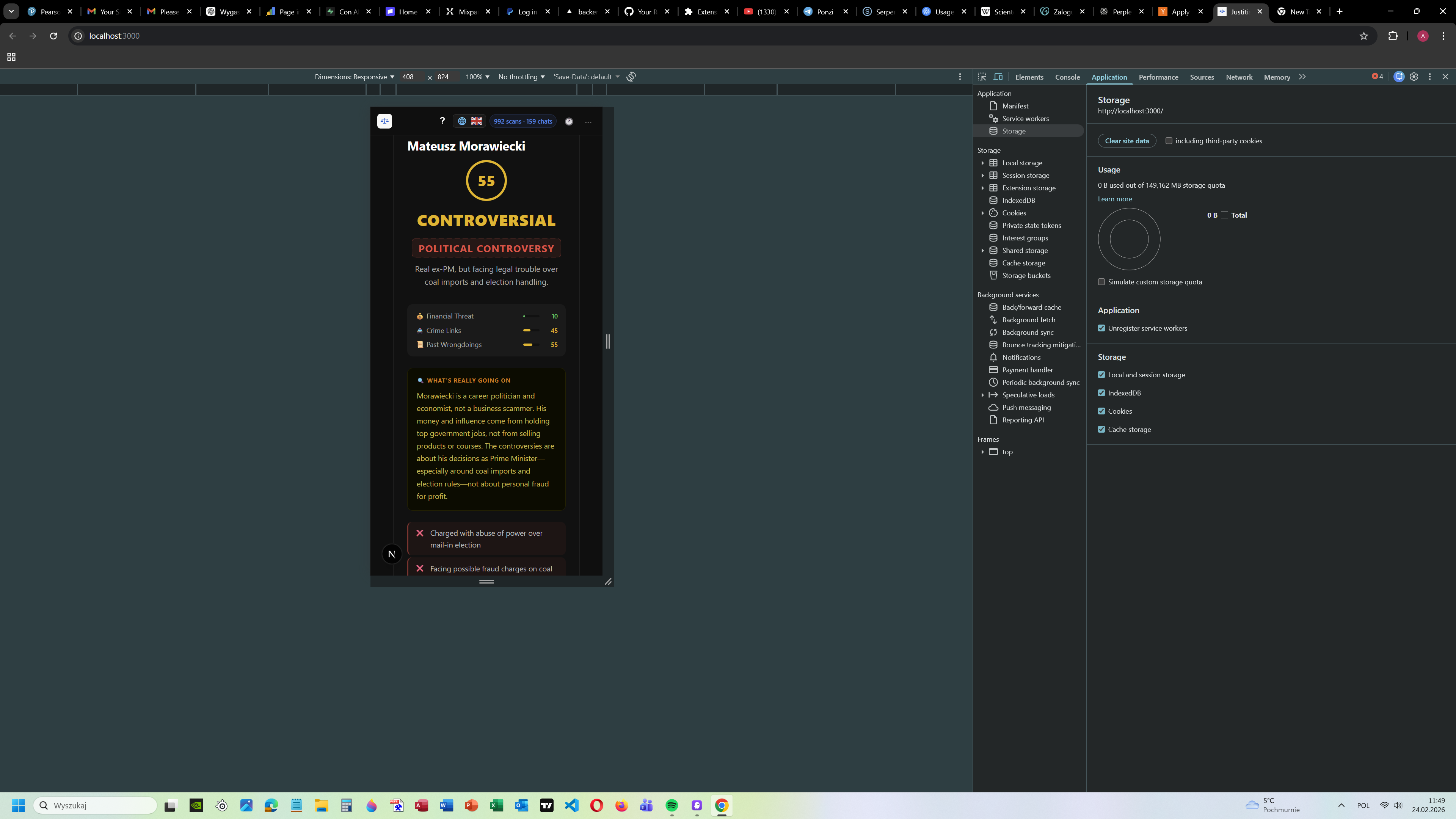Click the UK flag language selector
This screenshot has height=819, width=1456.
(x=477, y=121)
